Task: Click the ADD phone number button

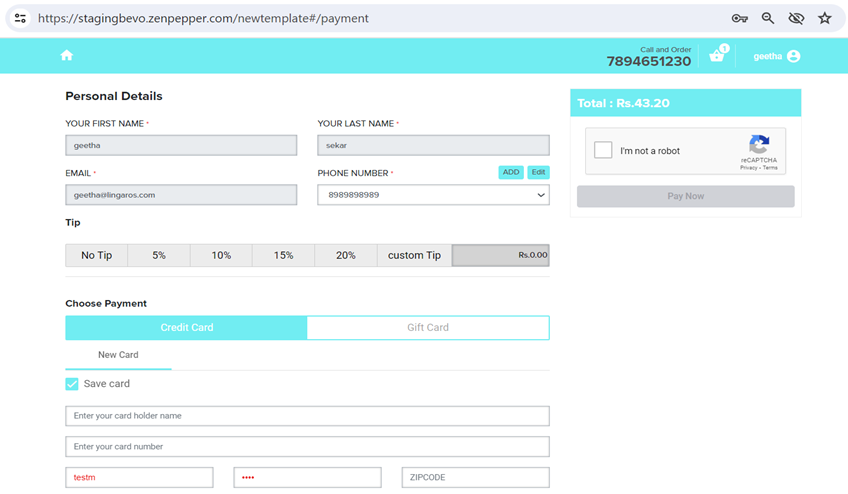Action: click(511, 172)
